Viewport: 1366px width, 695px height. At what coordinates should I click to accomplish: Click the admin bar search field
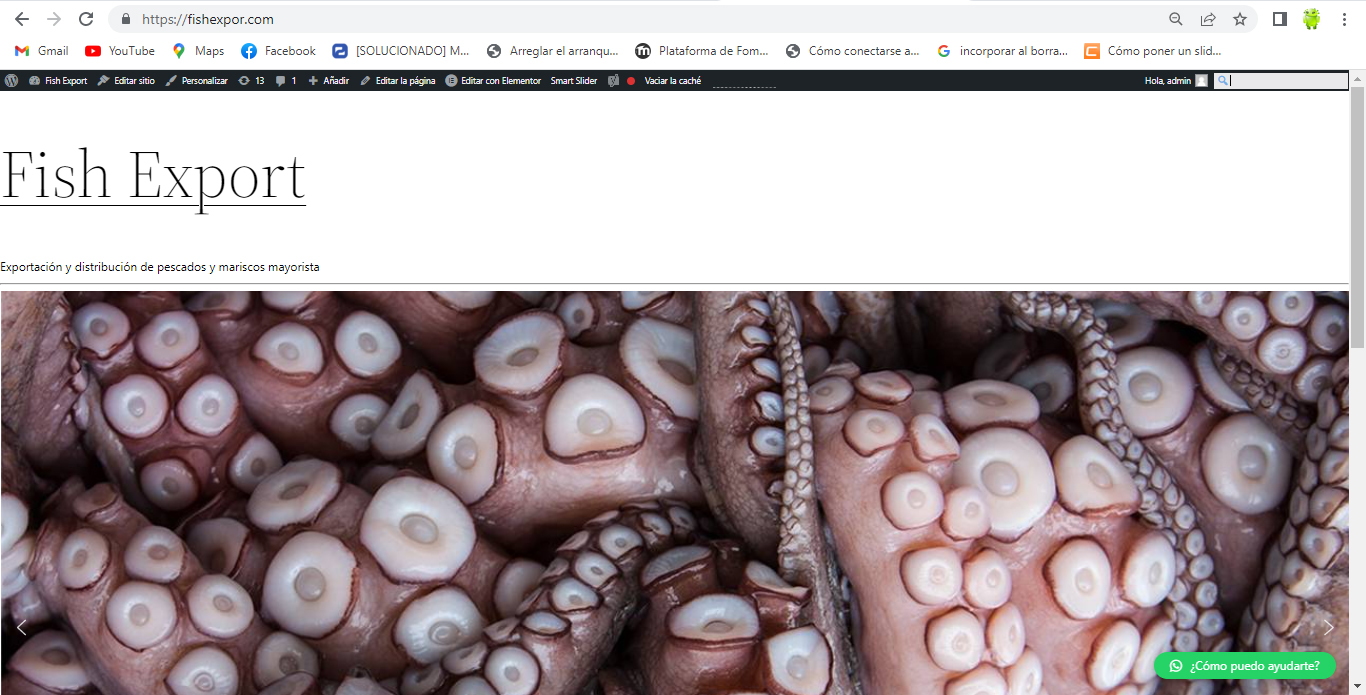1281,81
